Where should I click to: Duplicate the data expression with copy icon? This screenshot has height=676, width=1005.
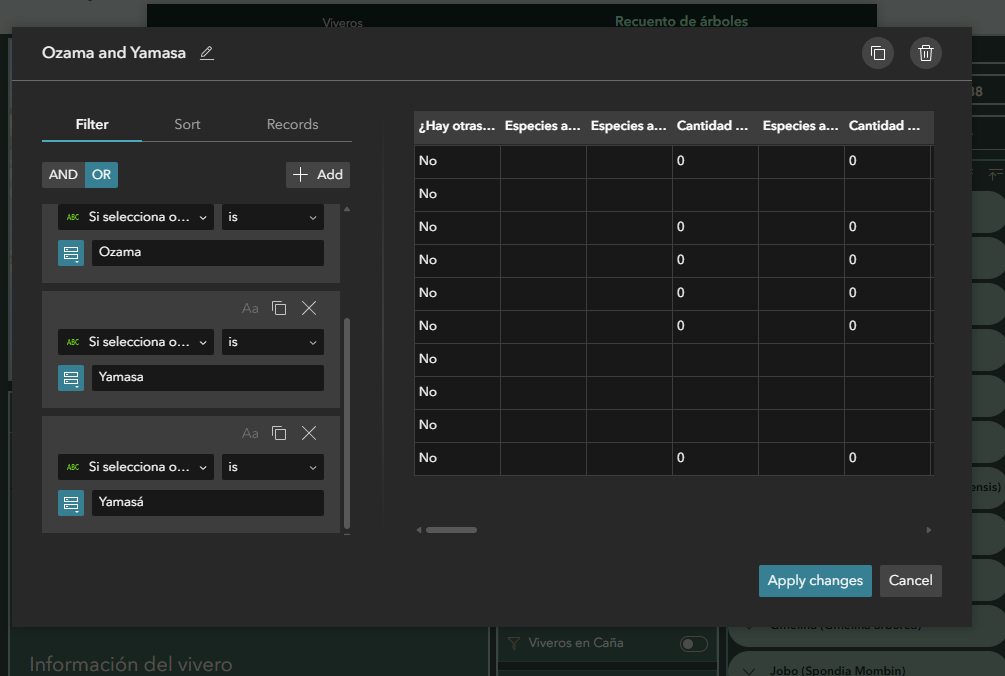[x=877, y=53]
